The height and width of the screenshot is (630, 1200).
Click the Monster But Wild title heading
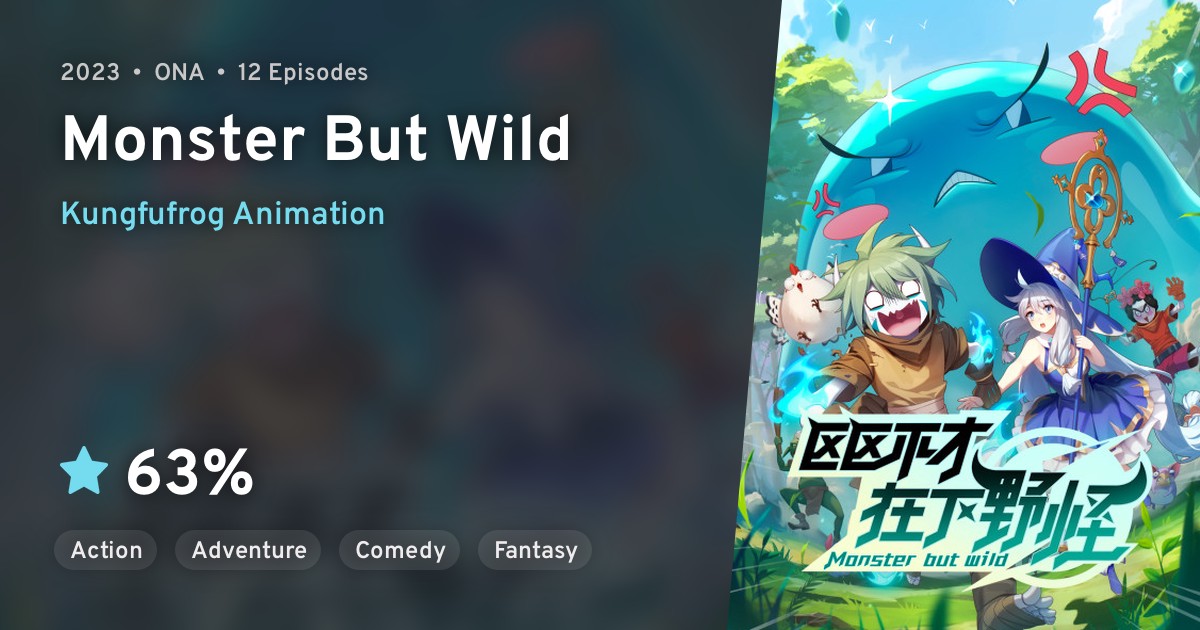pyautogui.click(x=316, y=140)
